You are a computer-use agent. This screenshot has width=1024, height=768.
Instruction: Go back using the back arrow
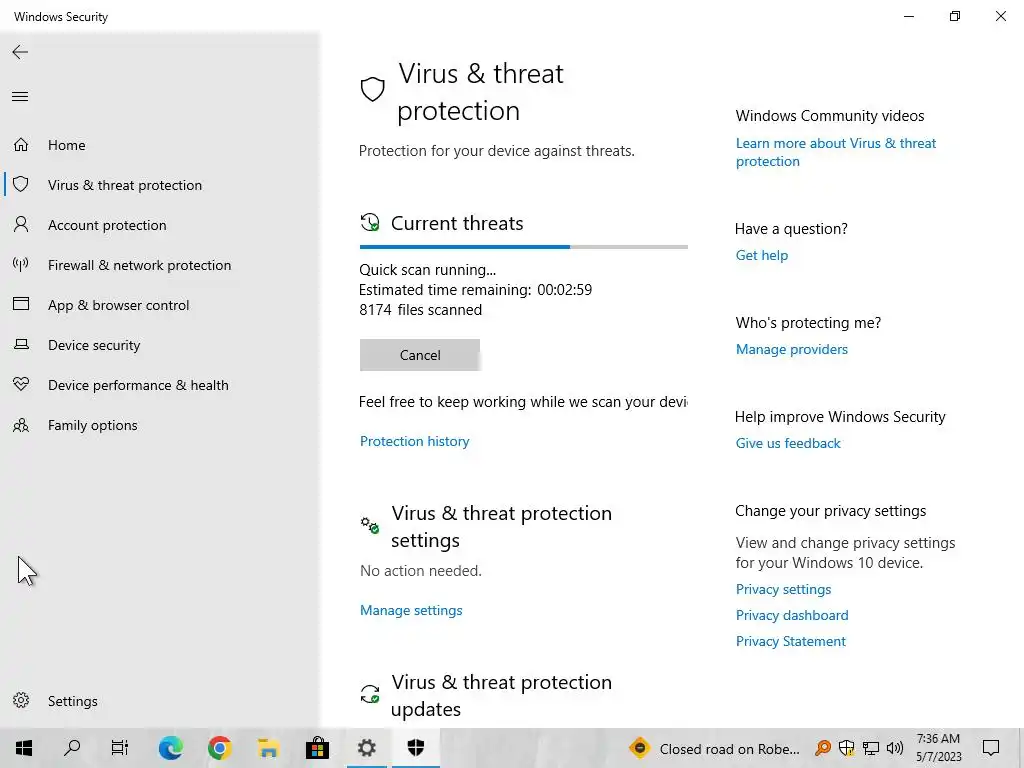pyautogui.click(x=20, y=52)
